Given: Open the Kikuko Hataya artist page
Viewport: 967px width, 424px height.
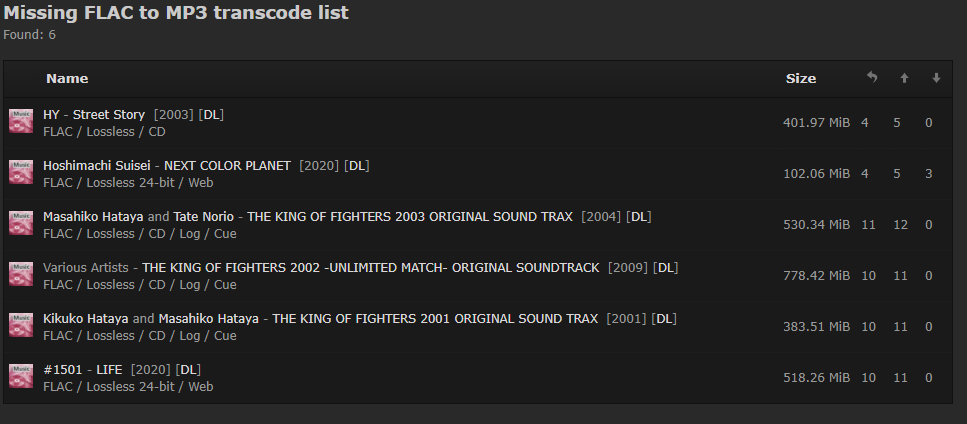Looking at the screenshot, I should [x=86, y=318].
